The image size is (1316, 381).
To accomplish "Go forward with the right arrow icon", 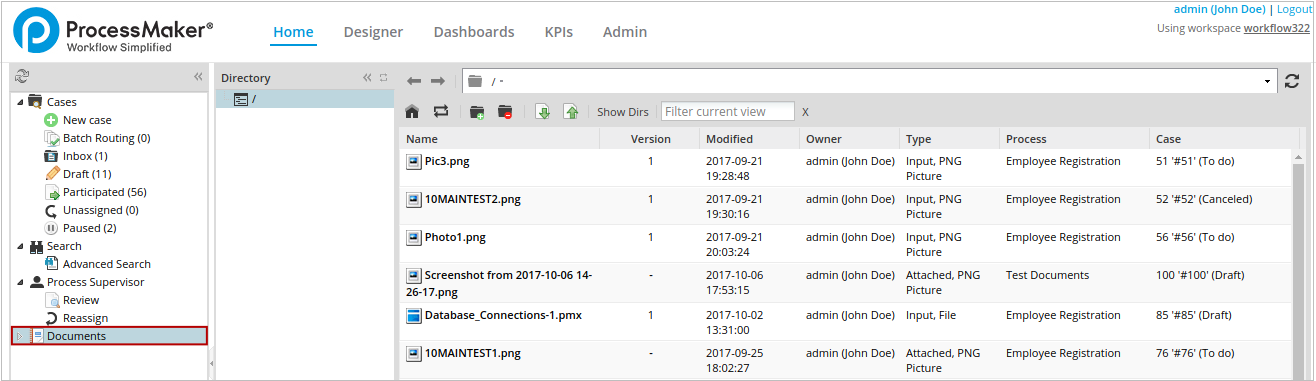I will coord(438,81).
